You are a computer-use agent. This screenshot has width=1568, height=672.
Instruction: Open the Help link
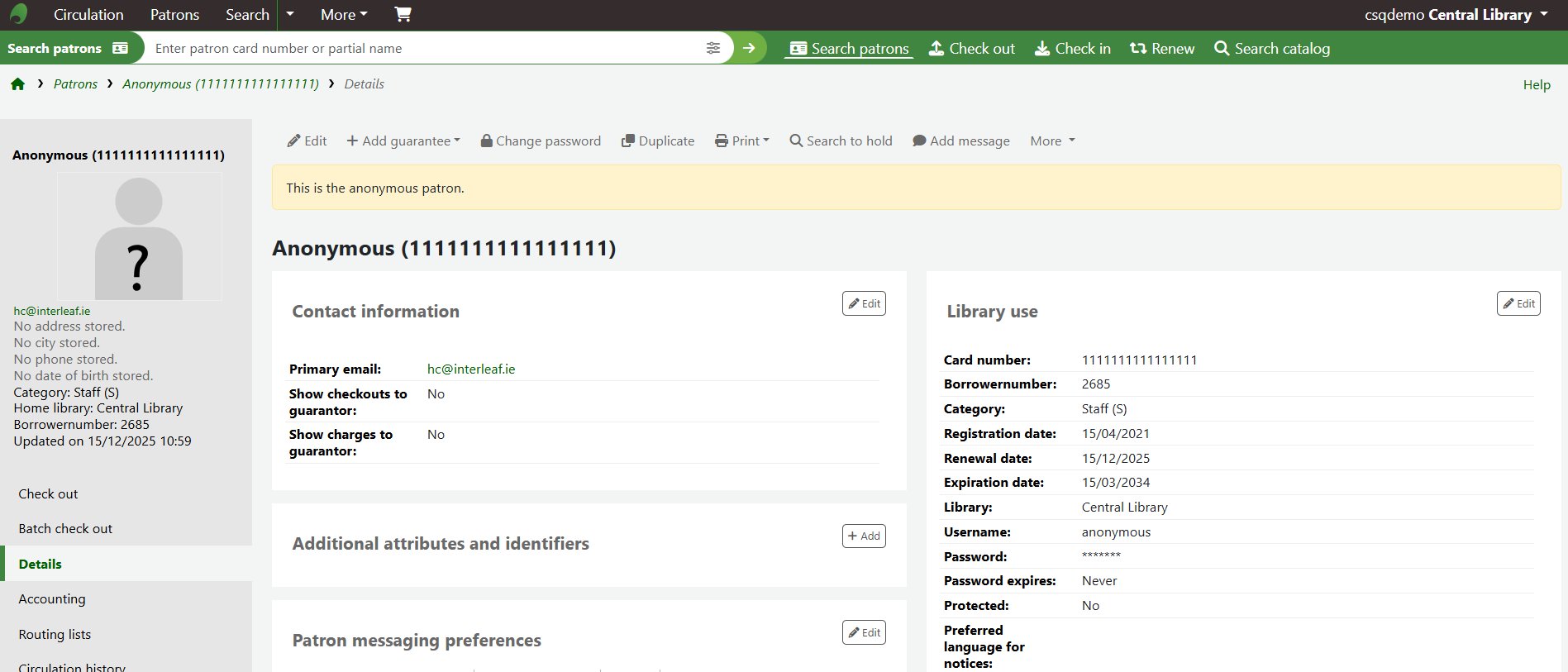click(x=1537, y=84)
